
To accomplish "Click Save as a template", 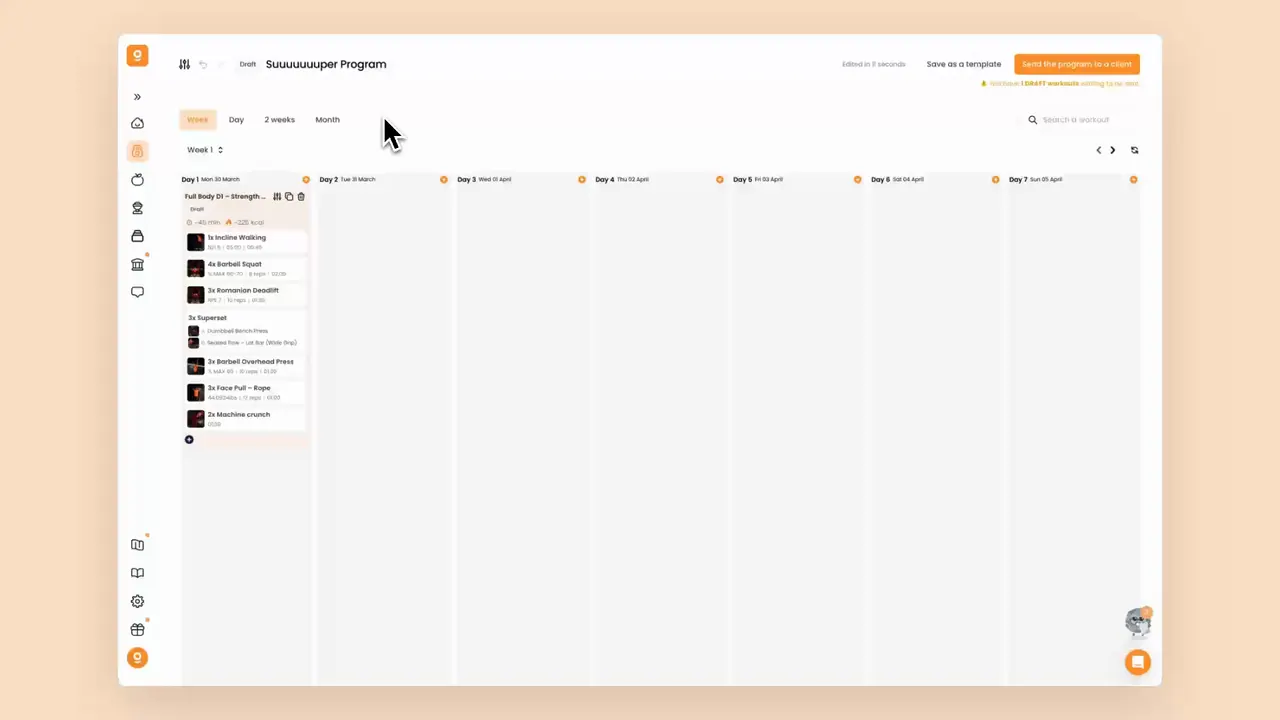I will [963, 64].
